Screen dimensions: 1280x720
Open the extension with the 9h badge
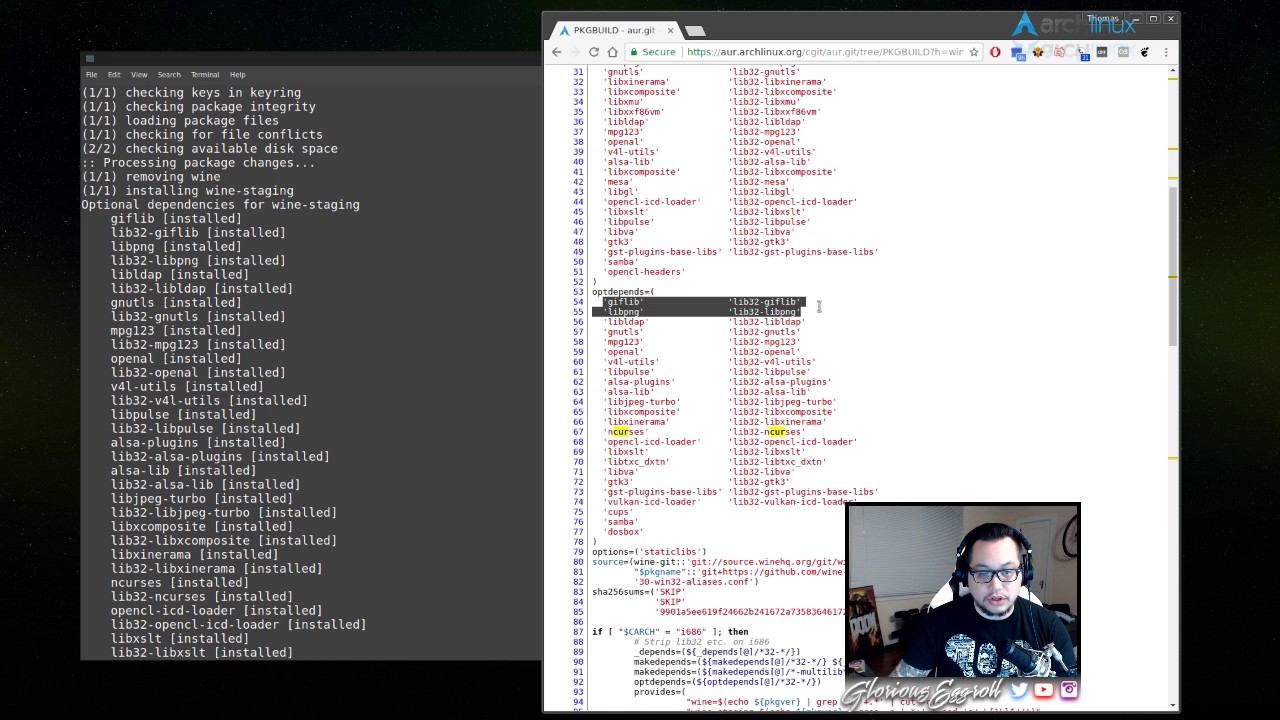(x=1018, y=53)
